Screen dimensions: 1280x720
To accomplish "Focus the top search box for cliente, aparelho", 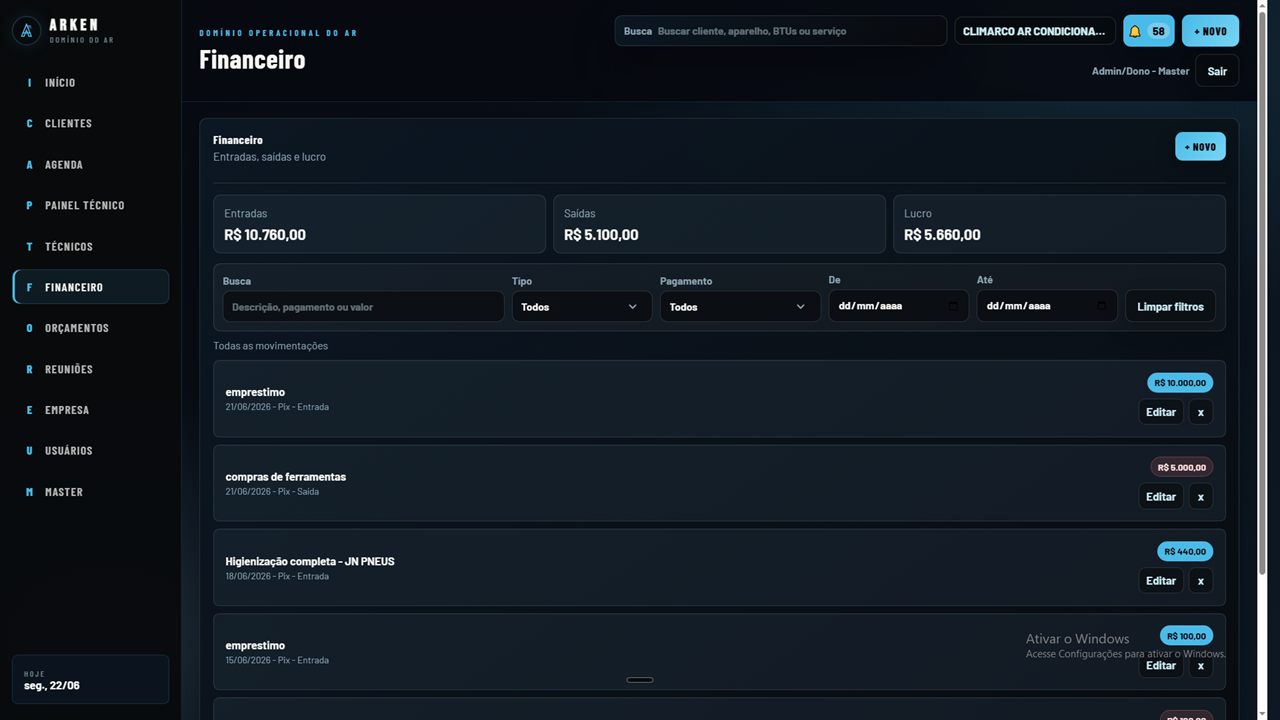I will pos(781,31).
